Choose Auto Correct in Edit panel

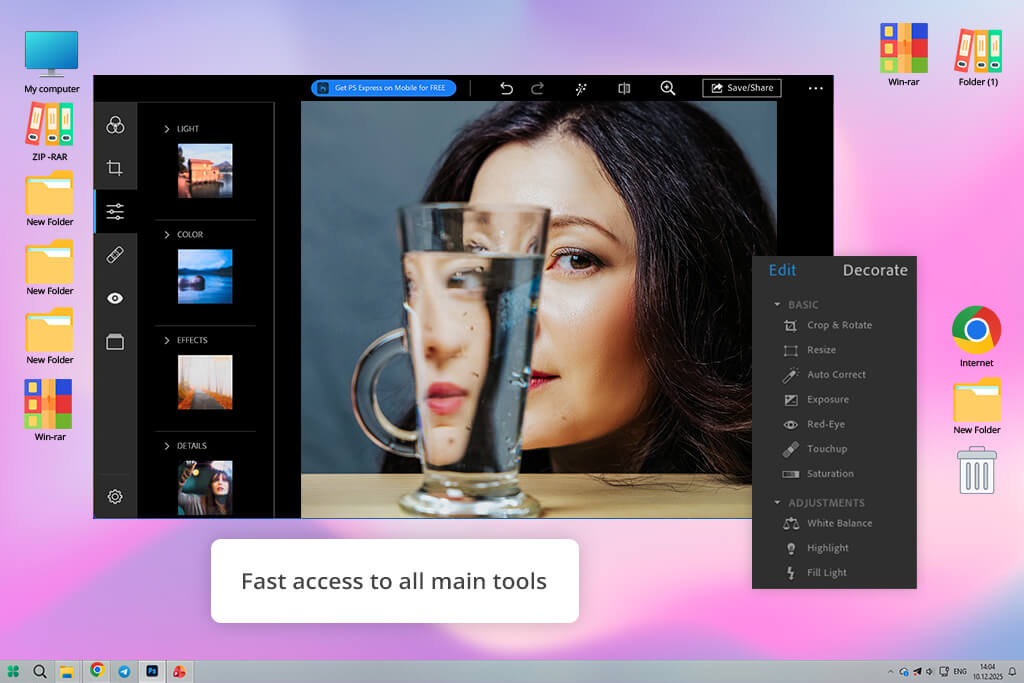tap(824, 375)
